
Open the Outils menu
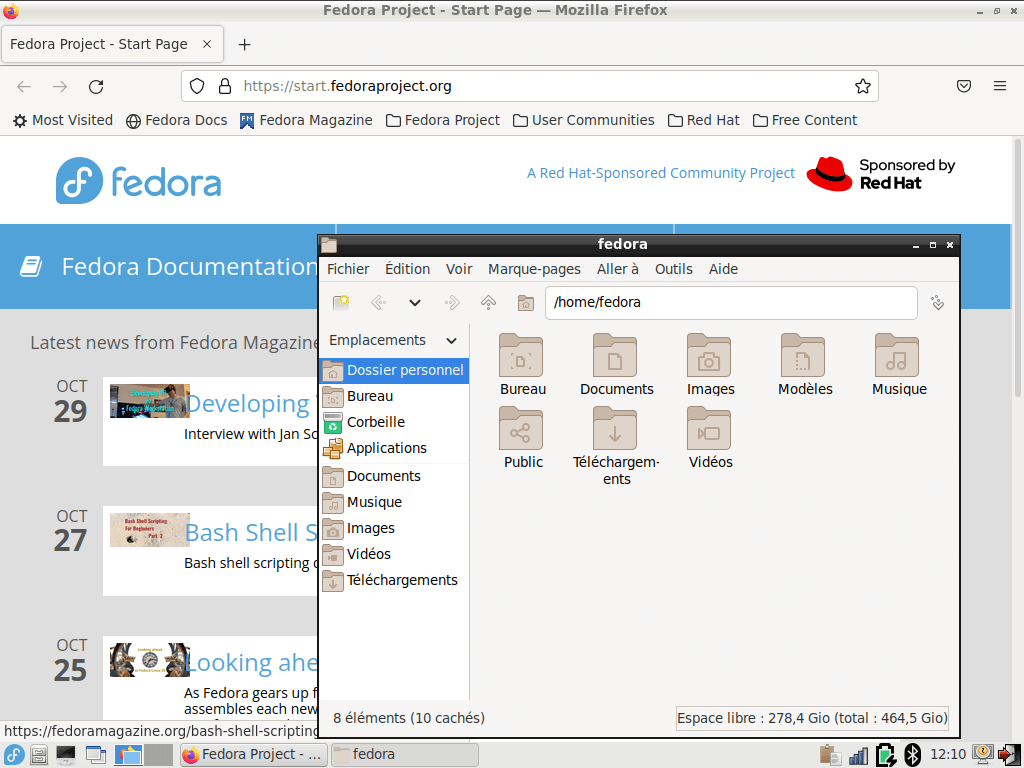click(674, 269)
